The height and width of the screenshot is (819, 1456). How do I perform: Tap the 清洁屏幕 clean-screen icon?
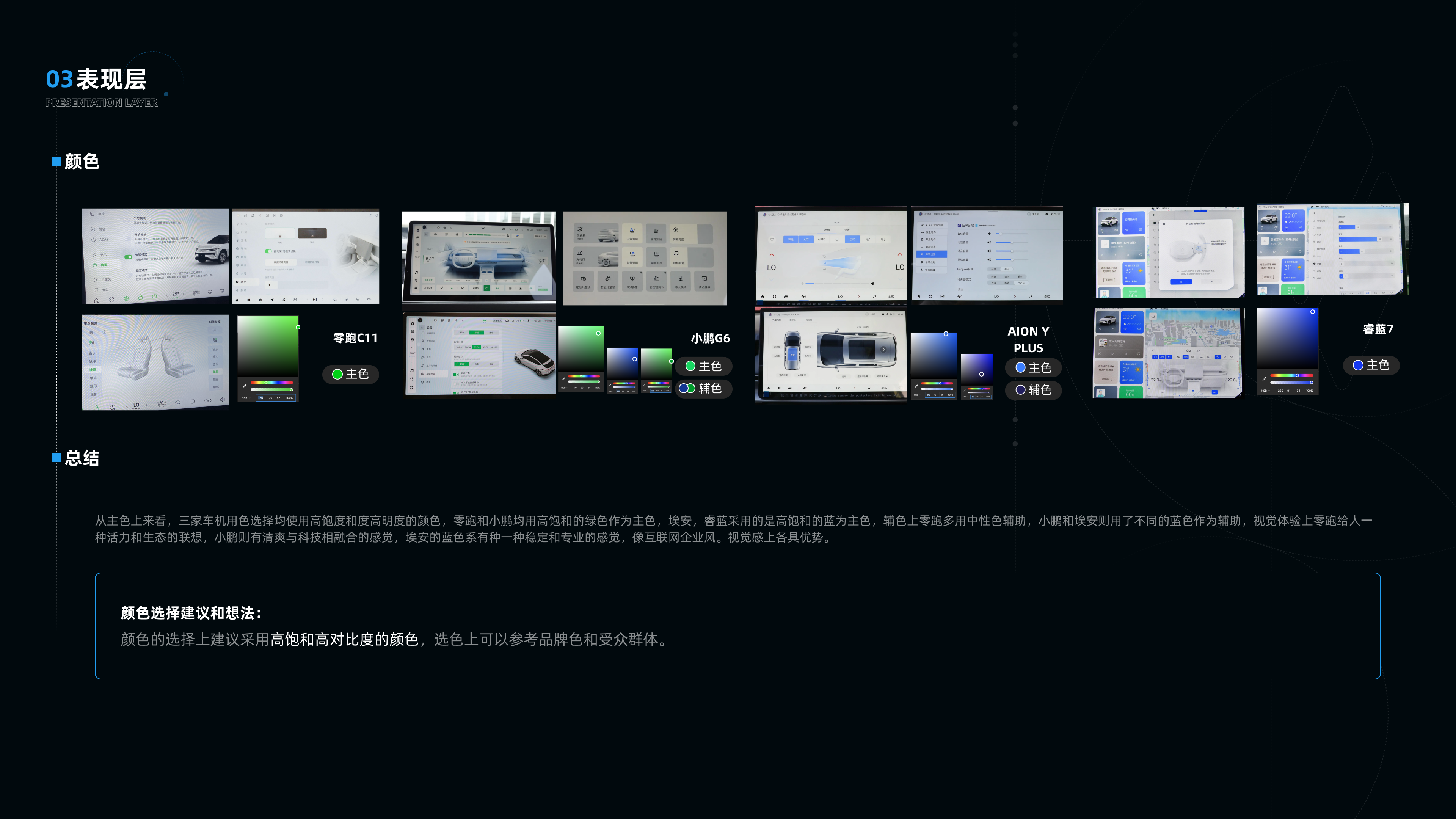coord(705,279)
